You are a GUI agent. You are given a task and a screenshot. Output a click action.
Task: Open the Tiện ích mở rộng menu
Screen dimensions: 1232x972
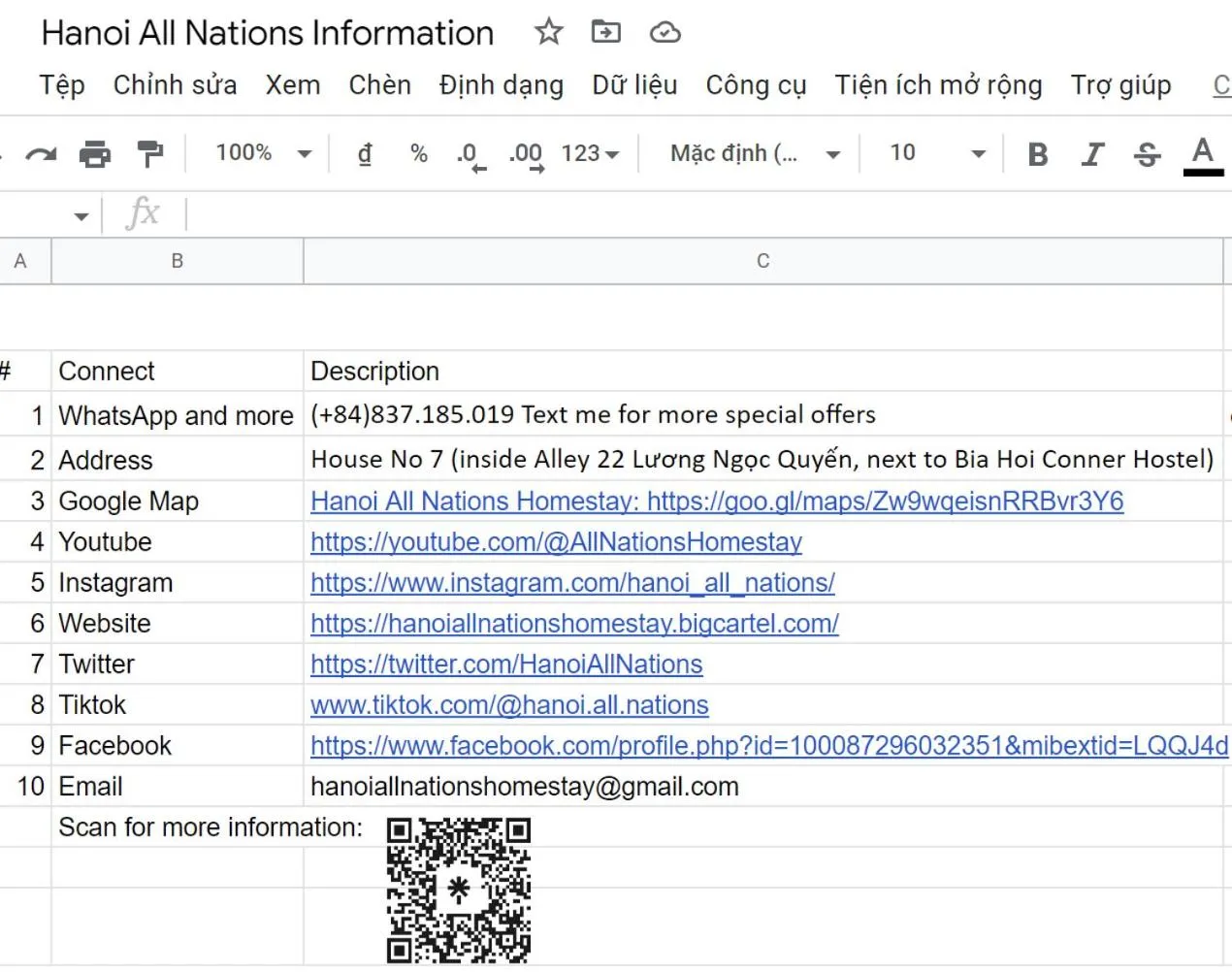tap(938, 85)
